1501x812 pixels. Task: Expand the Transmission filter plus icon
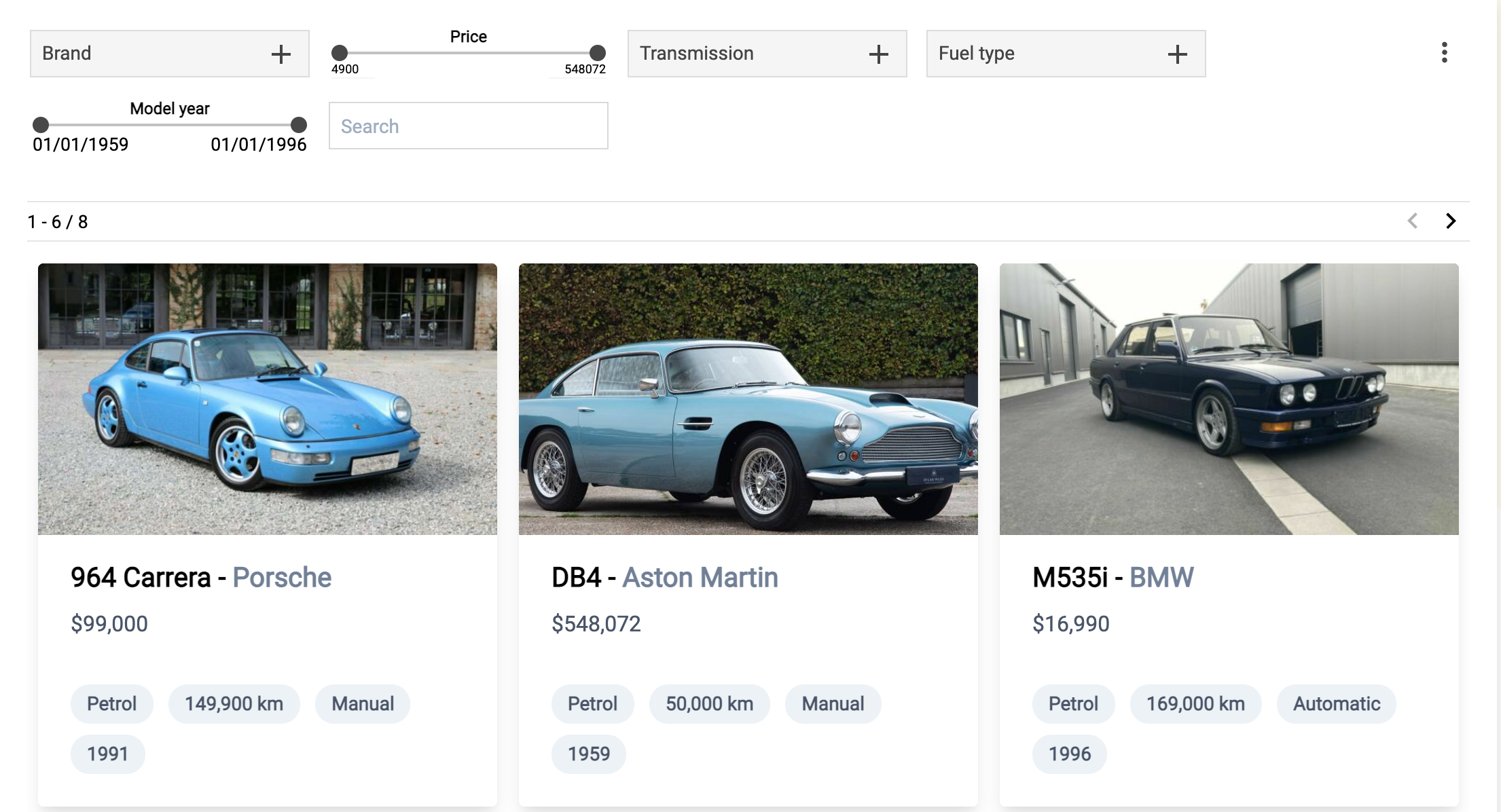tap(879, 54)
